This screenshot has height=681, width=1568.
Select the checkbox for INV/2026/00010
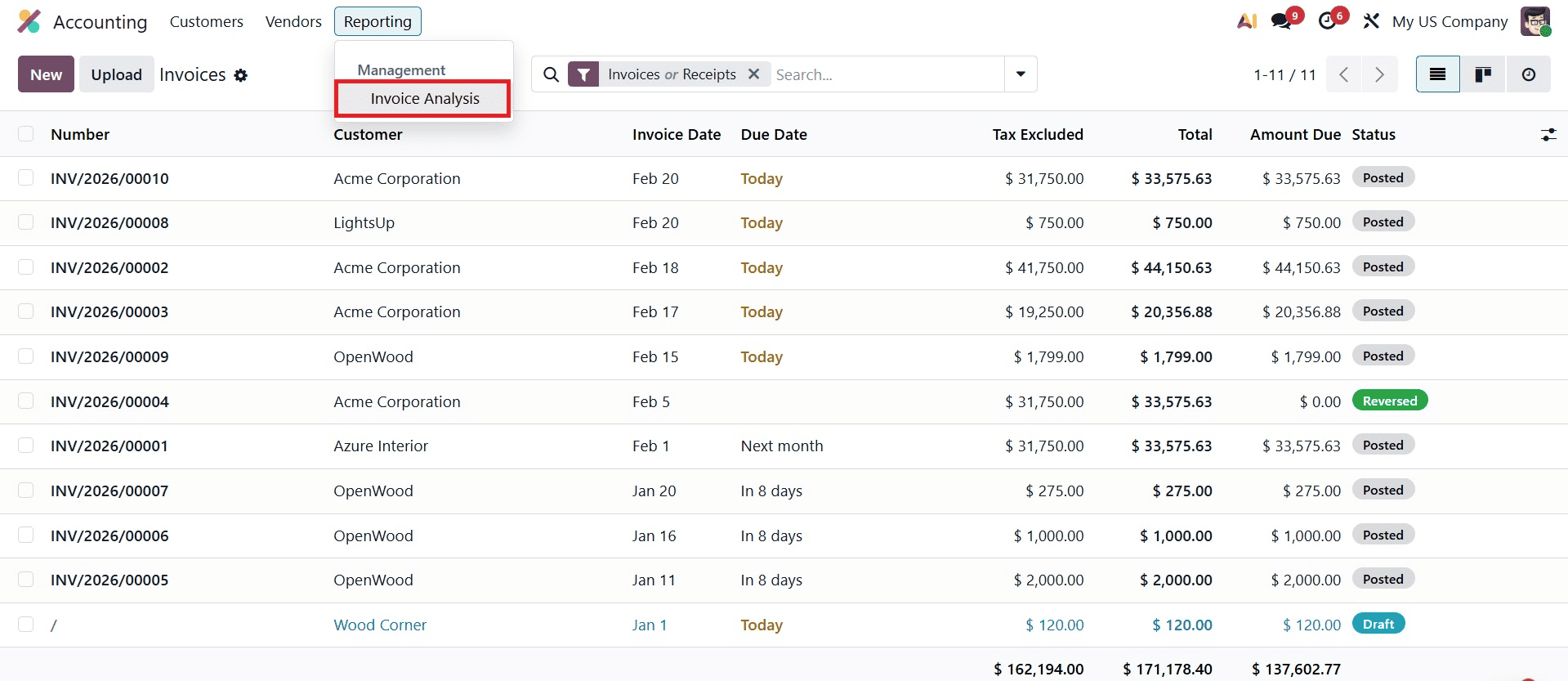tap(26, 177)
